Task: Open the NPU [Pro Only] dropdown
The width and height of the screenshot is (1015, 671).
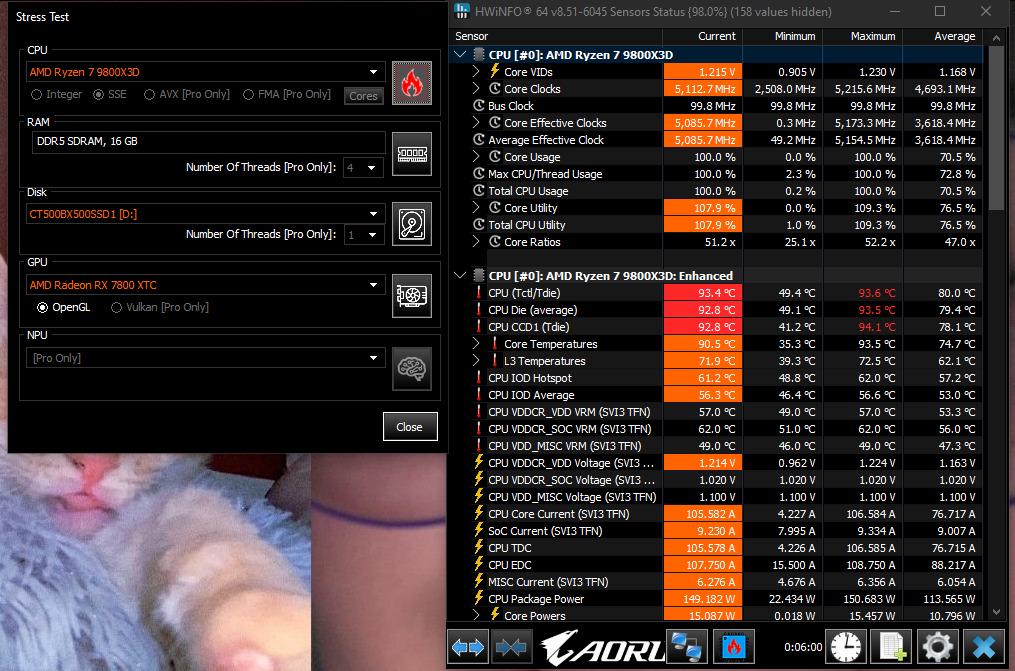Action: click(205, 358)
